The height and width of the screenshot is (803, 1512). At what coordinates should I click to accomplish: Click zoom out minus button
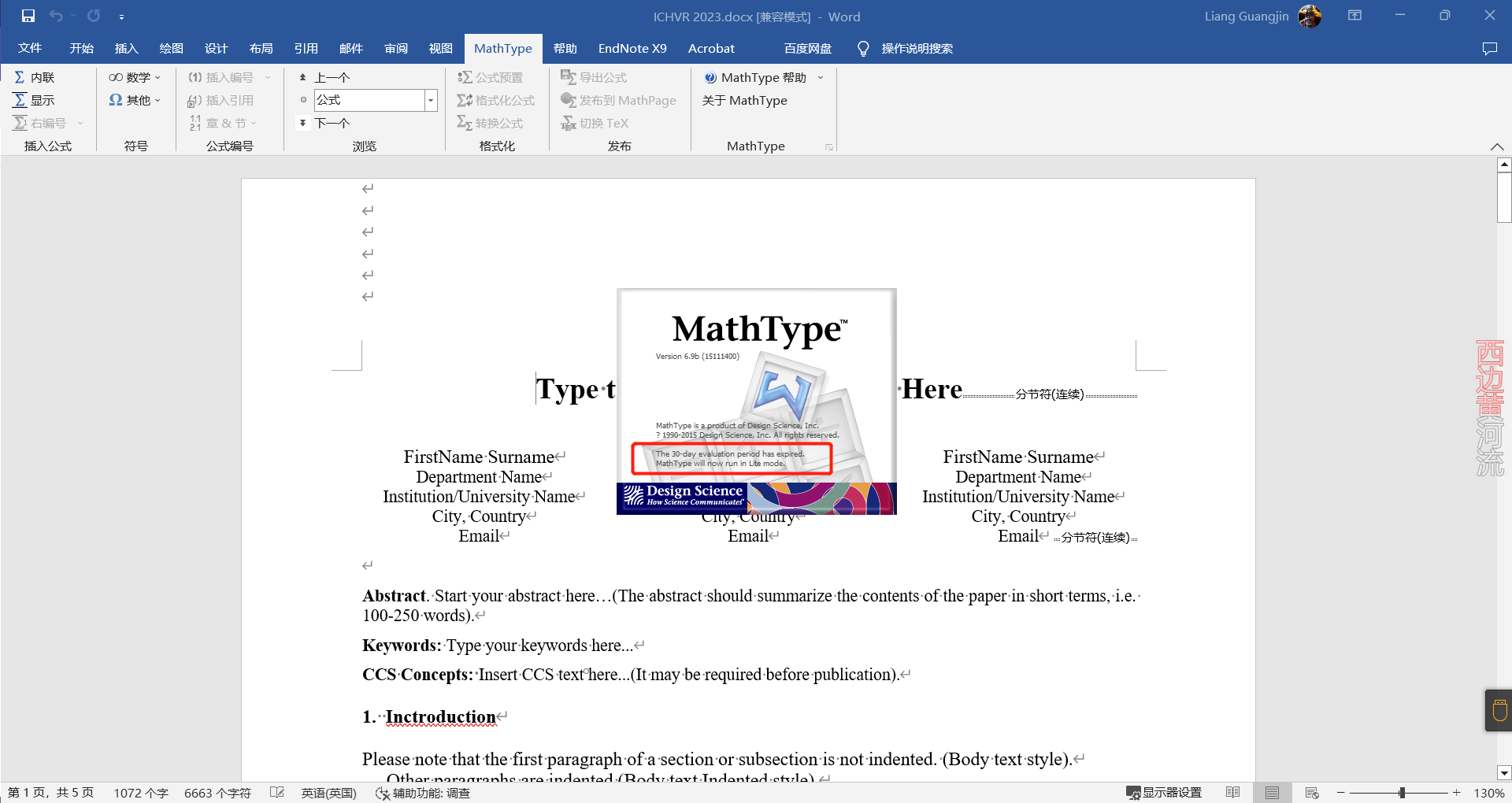click(x=1341, y=793)
